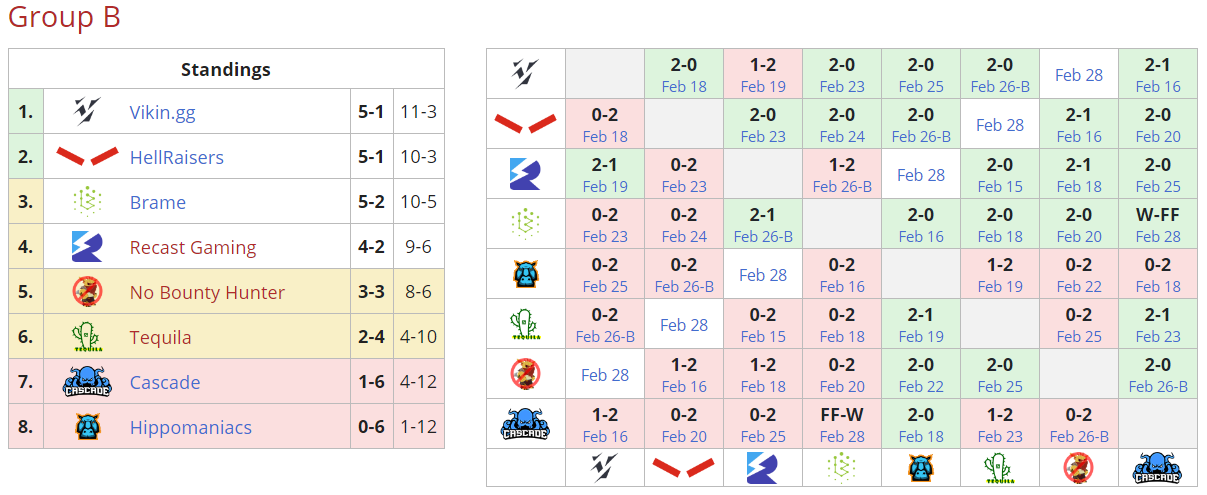Select No Bounty Hunter logo in Standings

coord(87,292)
